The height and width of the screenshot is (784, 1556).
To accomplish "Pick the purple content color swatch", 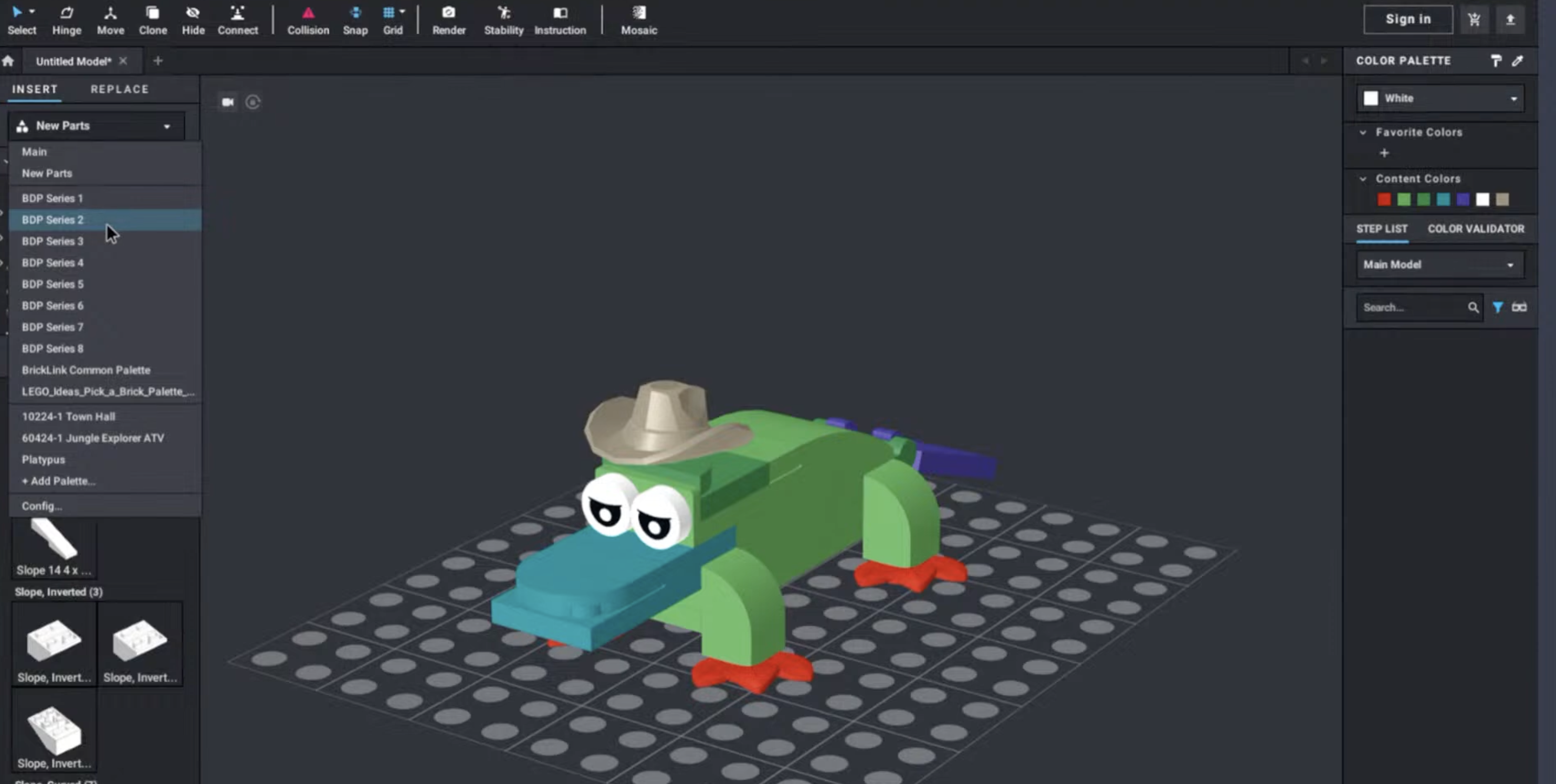I will [x=1463, y=200].
